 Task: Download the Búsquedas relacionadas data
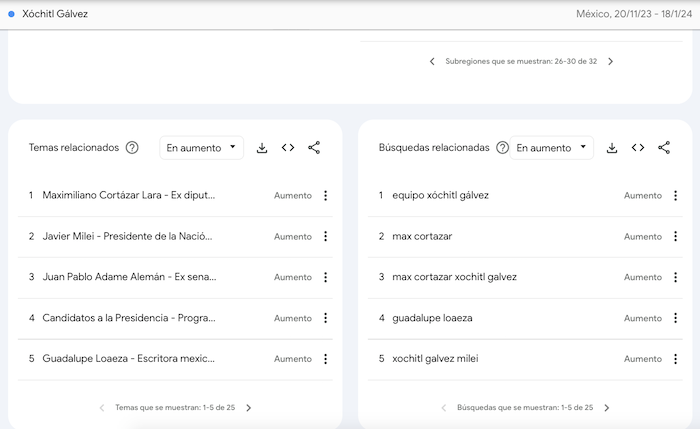click(x=612, y=148)
